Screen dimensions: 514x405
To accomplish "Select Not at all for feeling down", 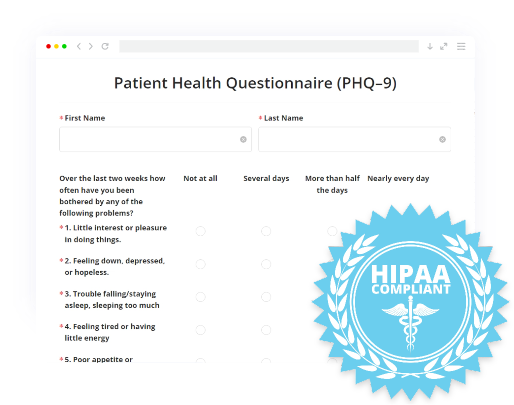I will point(200,264).
